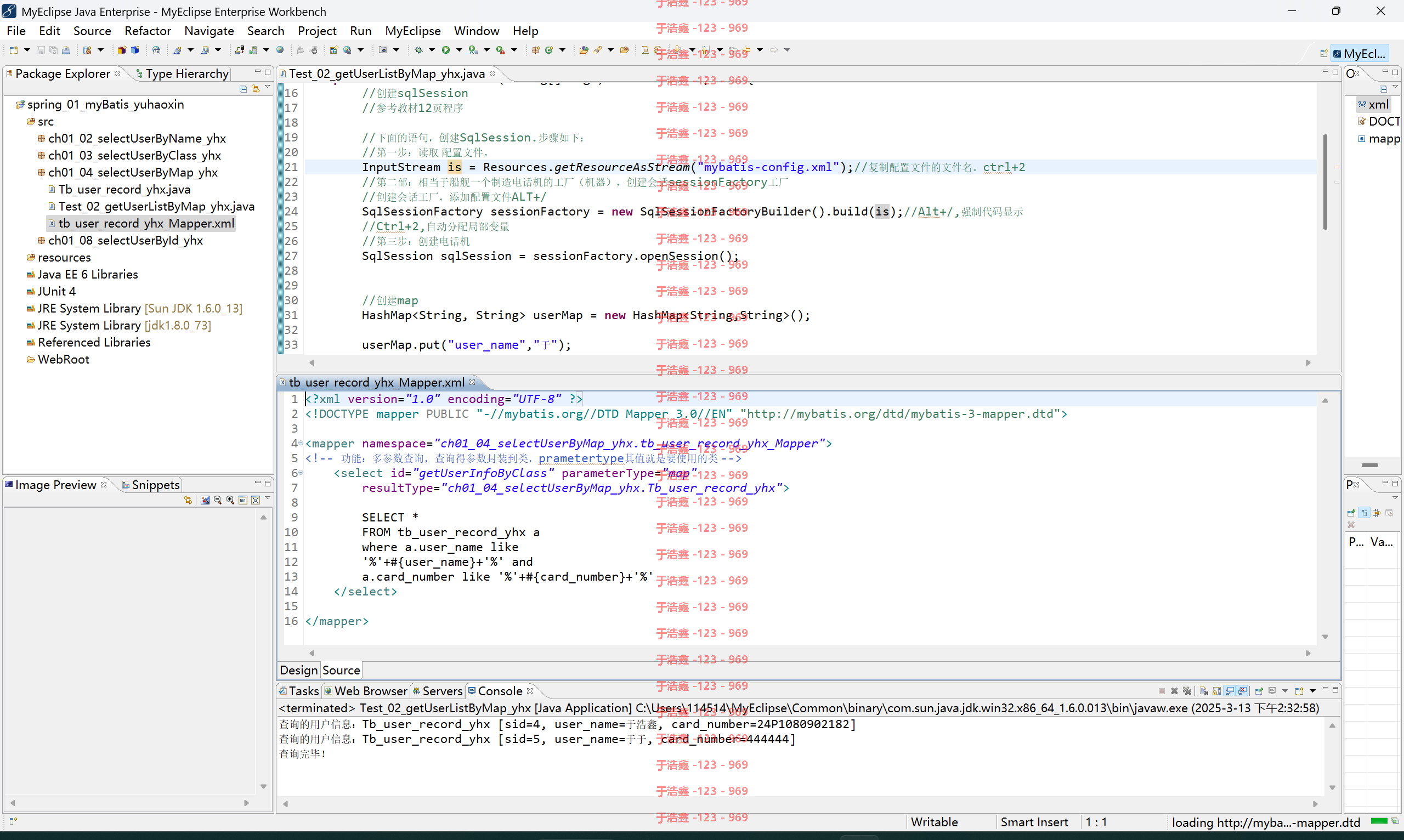The image size is (1404, 840).
Task: Toggle Link with Editor in Image Preview
Action: pyautogui.click(x=188, y=500)
